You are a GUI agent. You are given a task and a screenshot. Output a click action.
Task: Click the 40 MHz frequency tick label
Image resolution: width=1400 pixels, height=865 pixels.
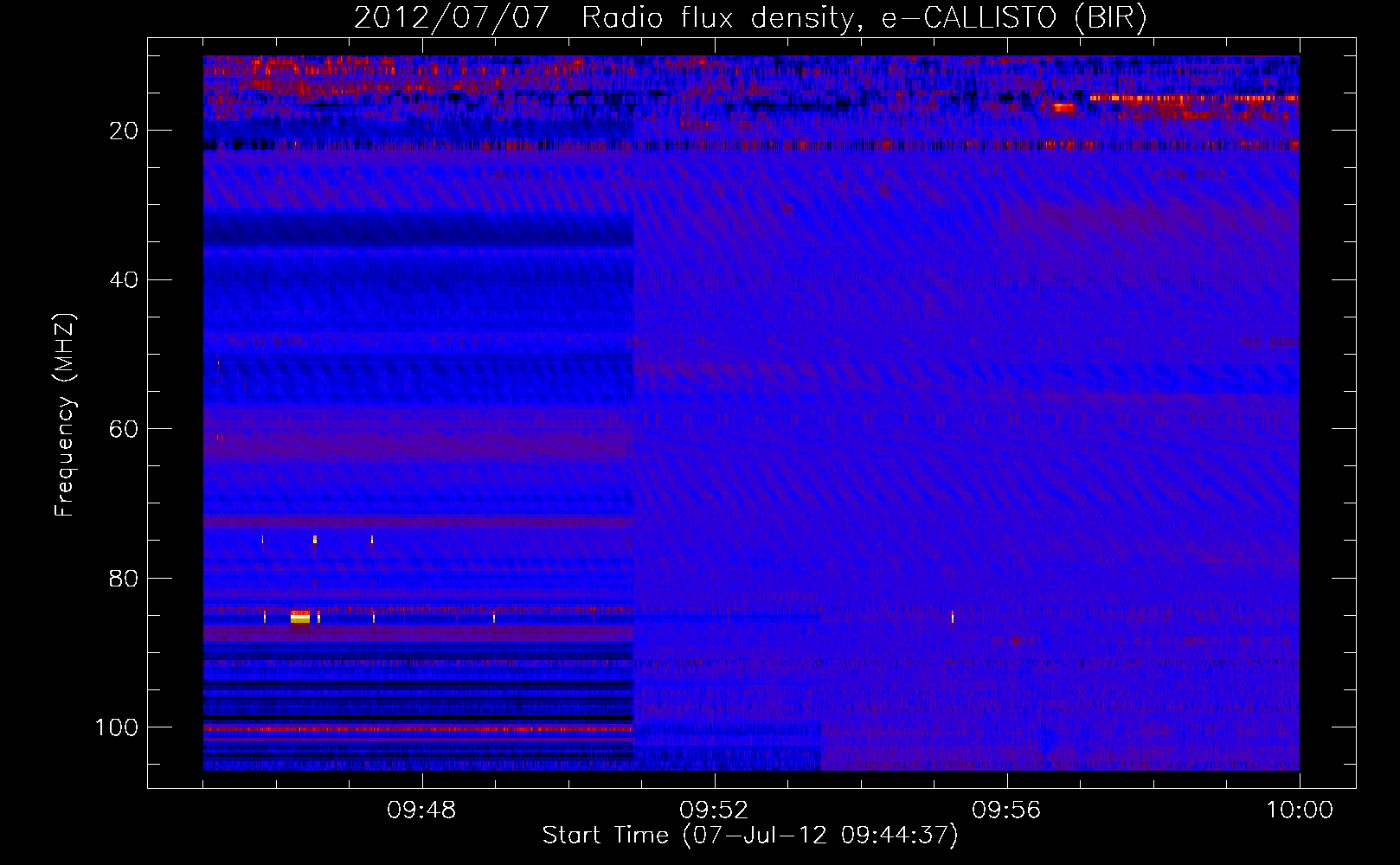point(125,280)
